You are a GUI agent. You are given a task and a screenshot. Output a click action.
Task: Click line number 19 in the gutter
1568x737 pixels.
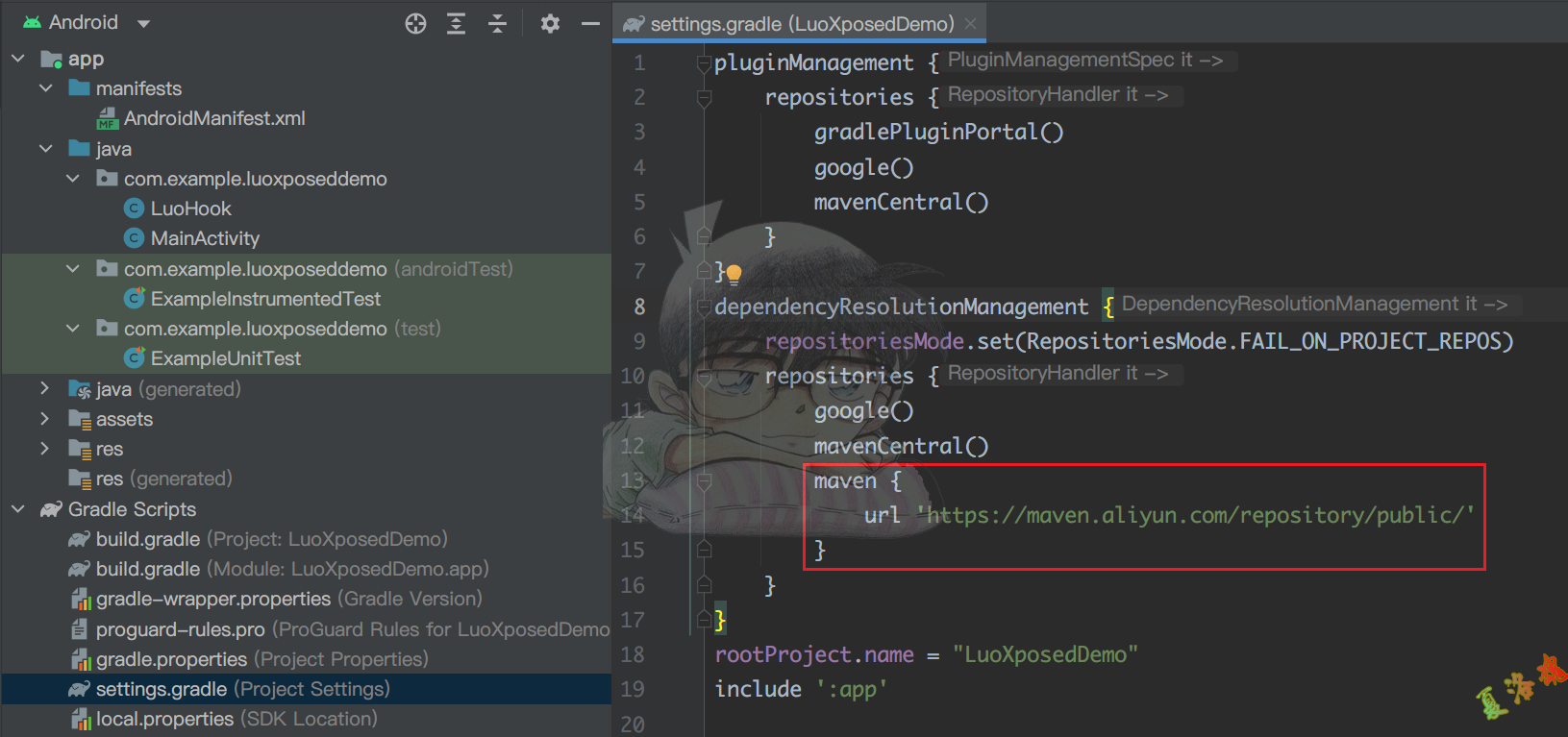click(x=633, y=690)
